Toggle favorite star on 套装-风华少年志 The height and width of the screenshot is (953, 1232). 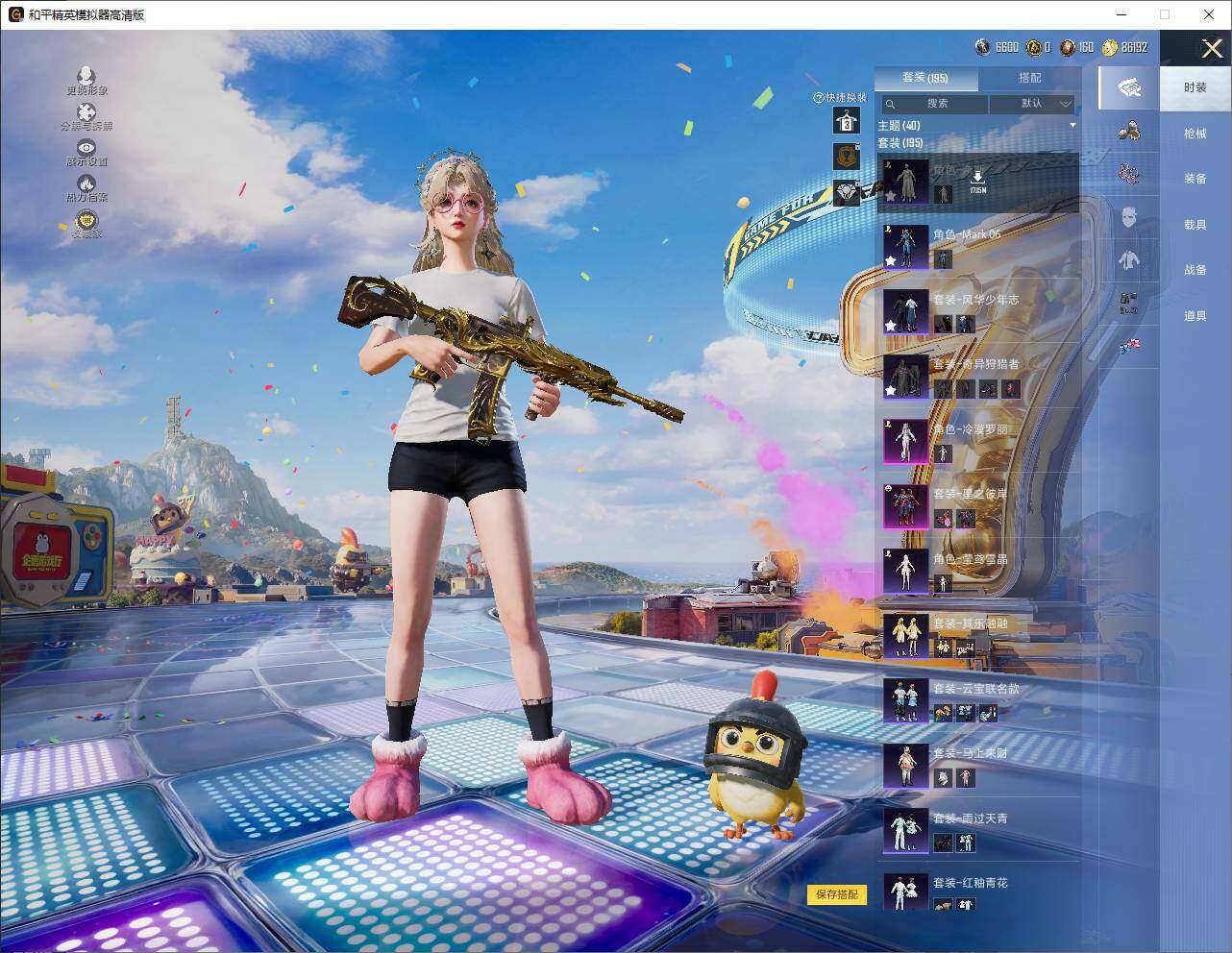(891, 326)
